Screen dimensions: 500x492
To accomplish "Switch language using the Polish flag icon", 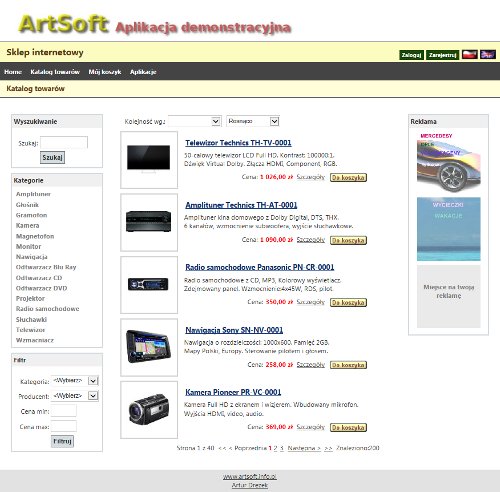I will coord(470,54).
